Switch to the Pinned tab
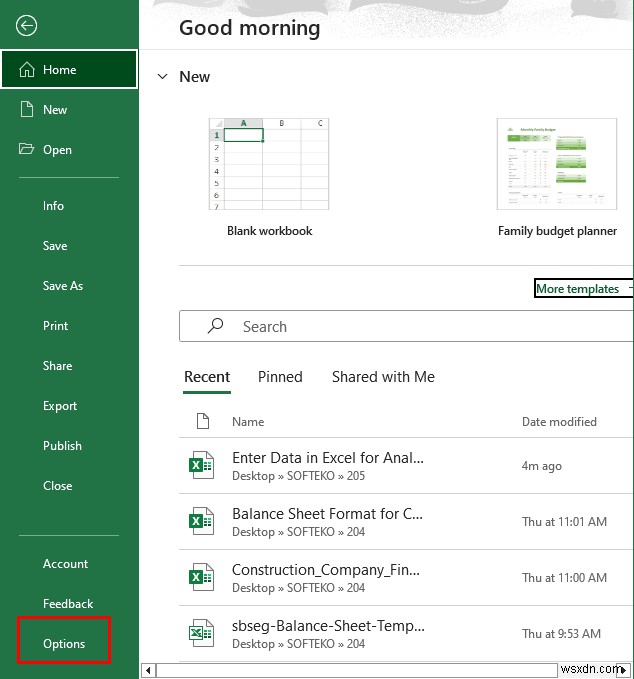 (x=280, y=377)
